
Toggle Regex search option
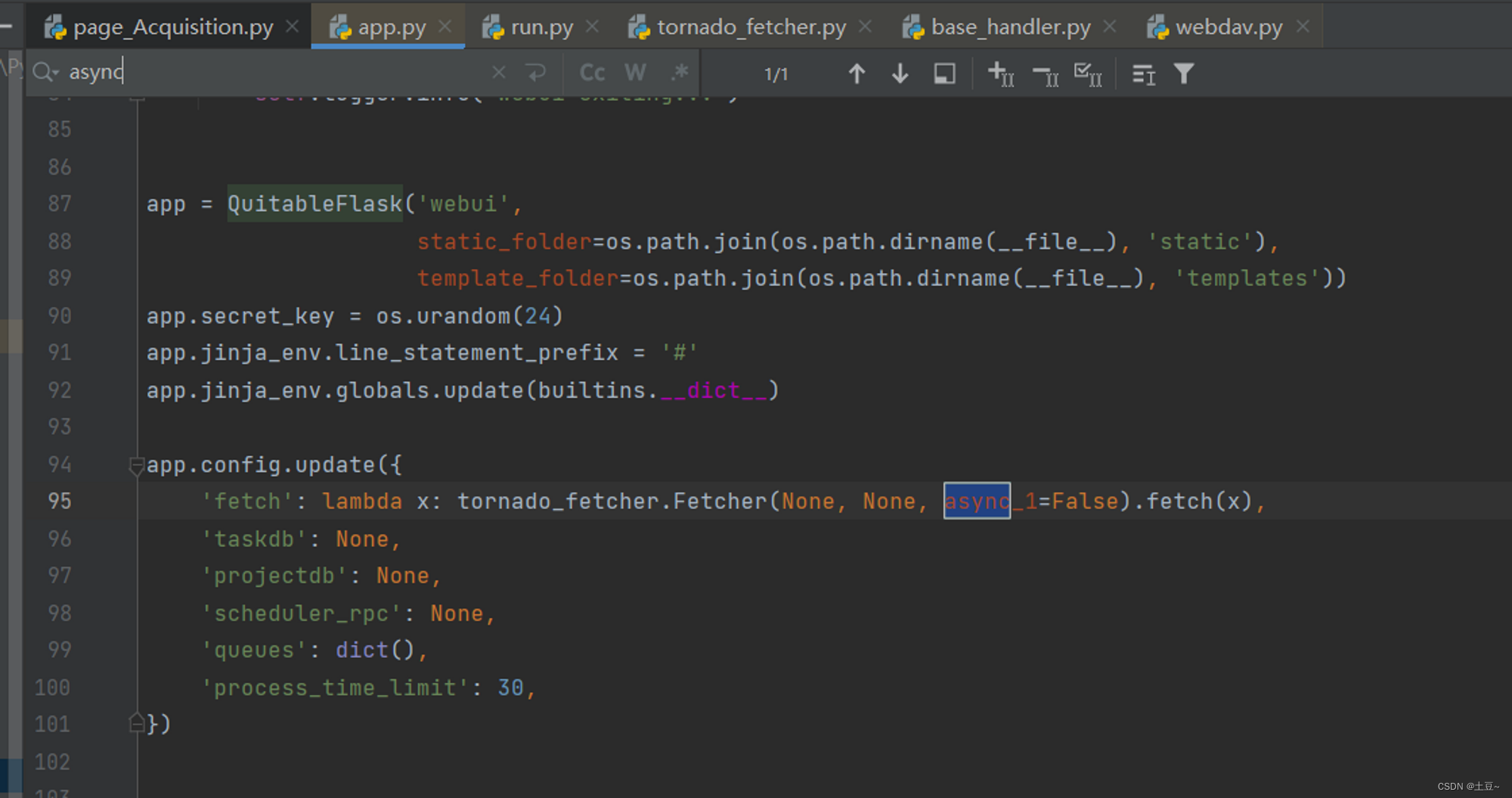(680, 73)
